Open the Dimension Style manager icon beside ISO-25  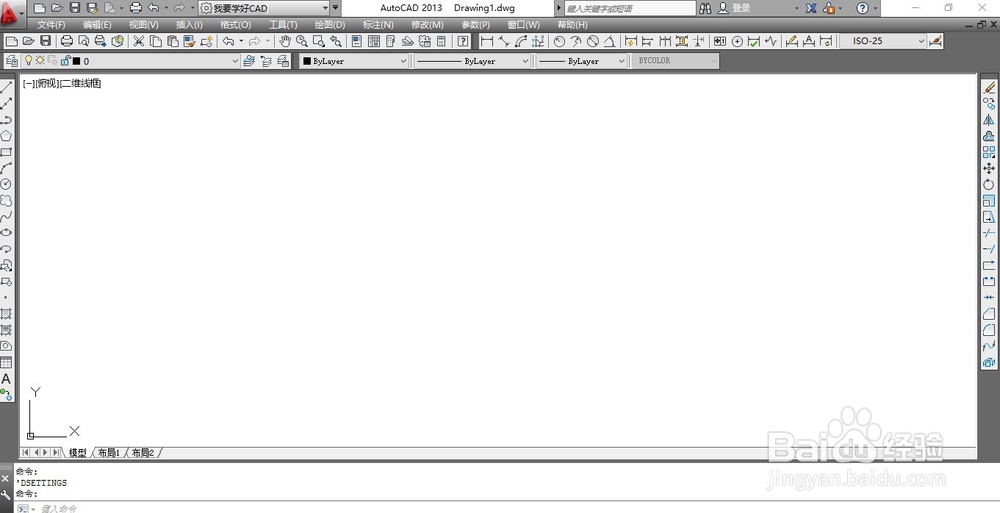coord(936,41)
